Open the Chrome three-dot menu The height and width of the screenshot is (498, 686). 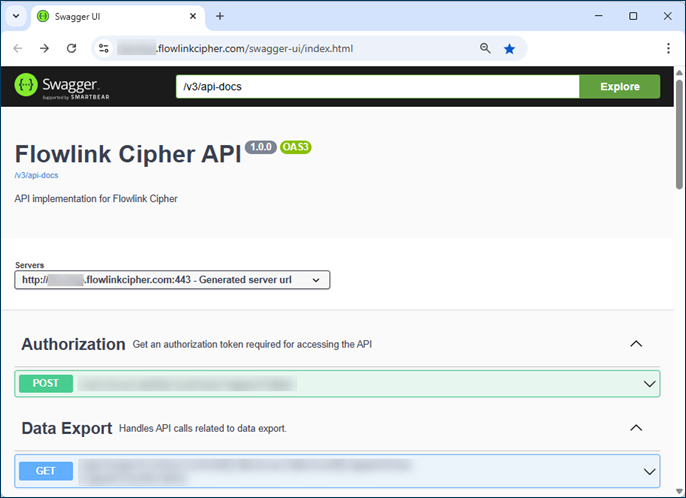pos(668,48)
